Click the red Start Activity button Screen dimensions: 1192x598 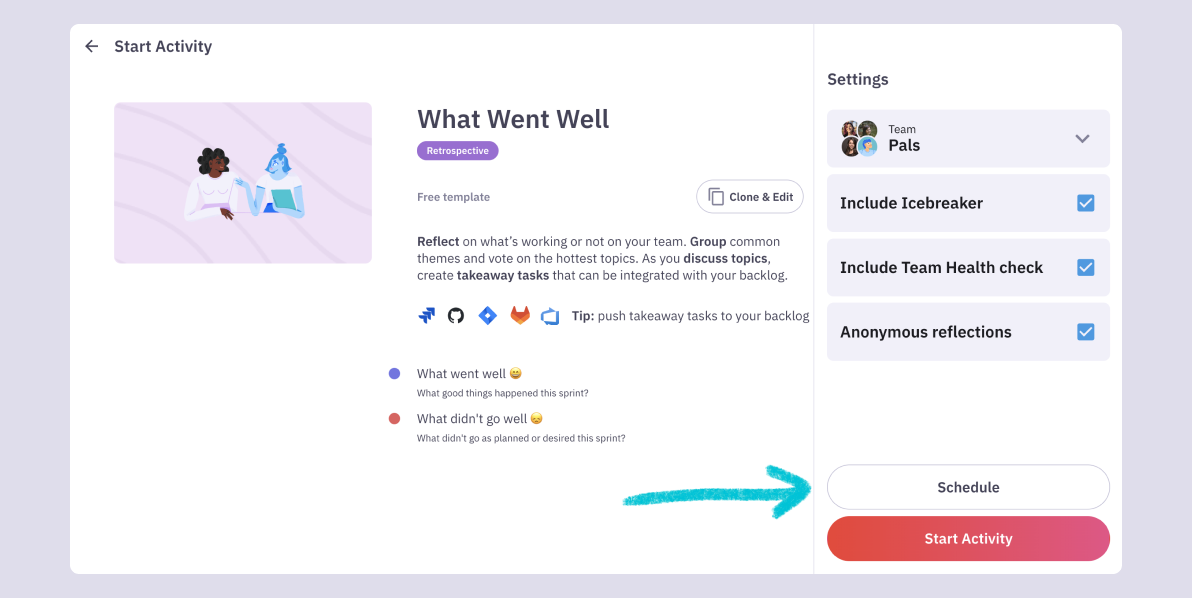point(967,539)
